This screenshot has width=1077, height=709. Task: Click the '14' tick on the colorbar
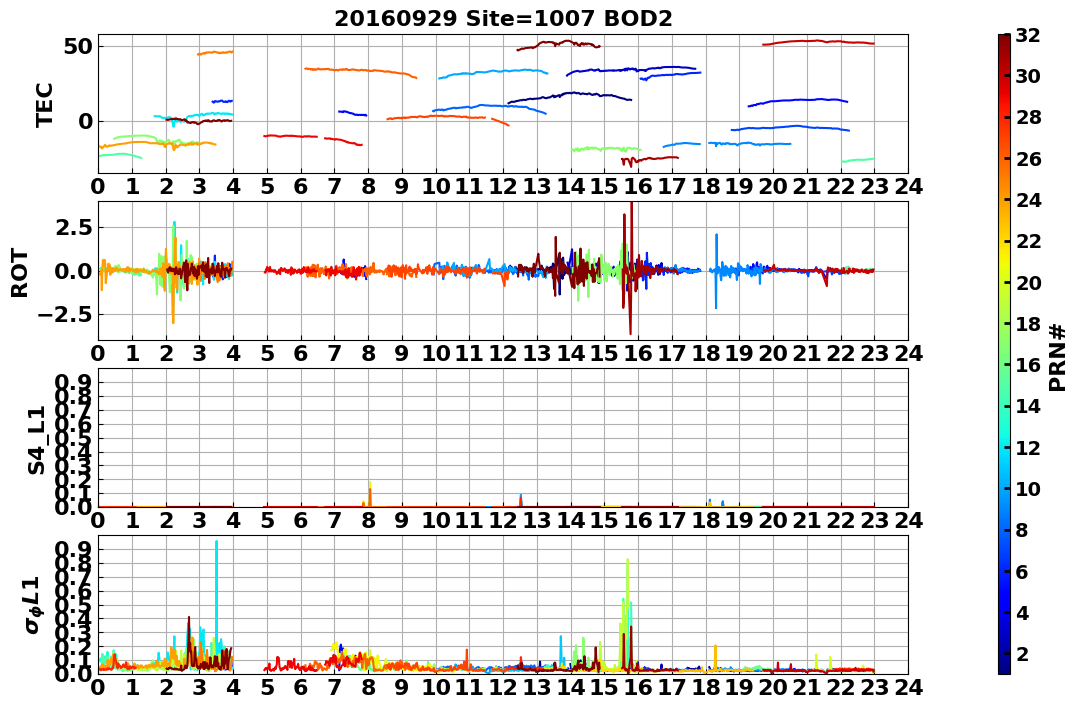[1028, 406]
